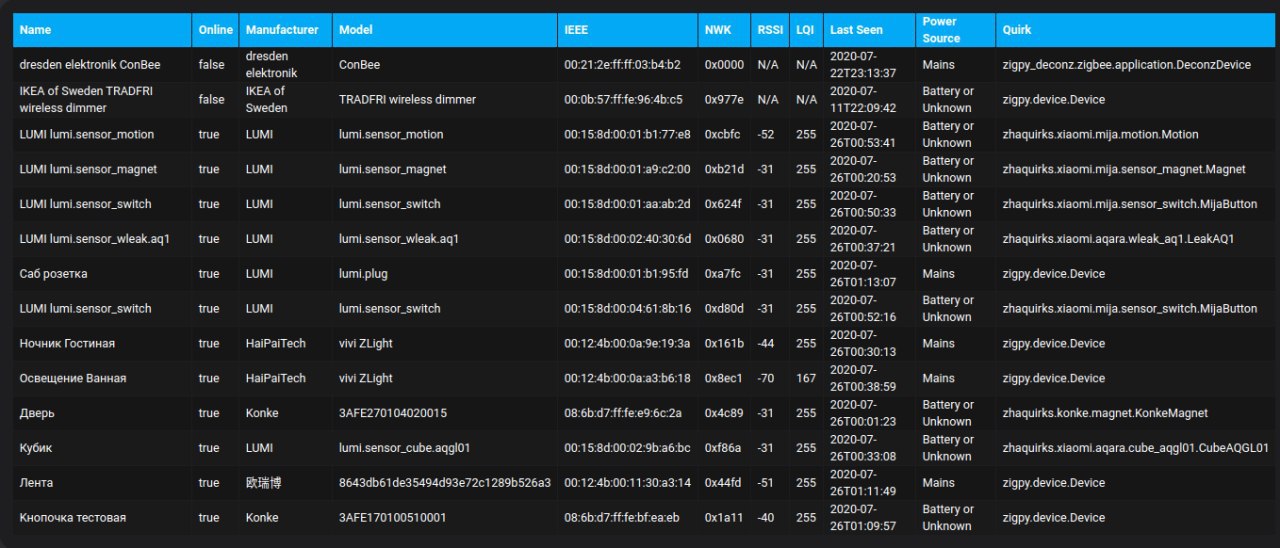Click the manufacturer cell 欧瑞博
The width and height of the screenshot is (1280, 548).
coord(264,483)
